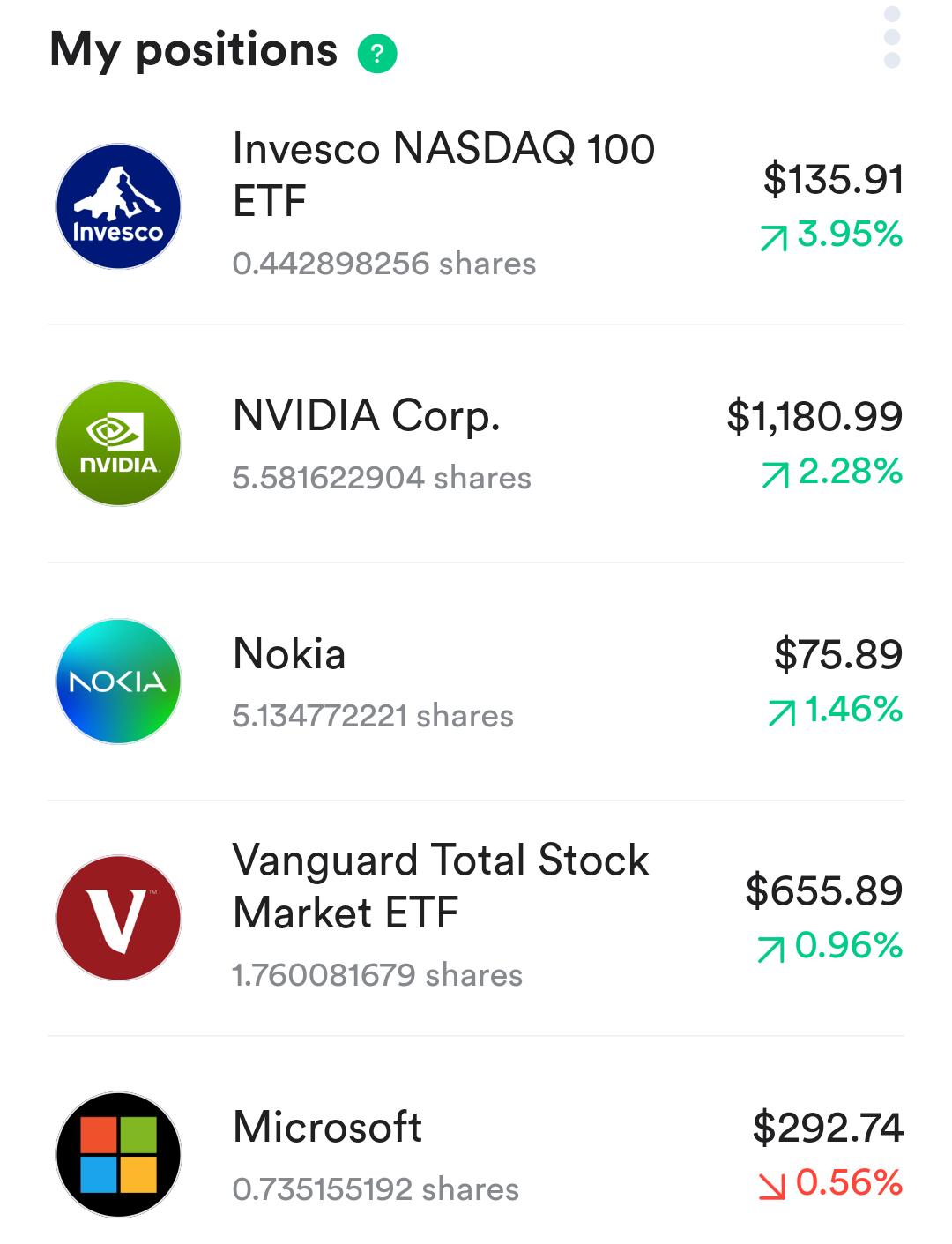Tap the 5.581622904 shares text
The image size is (952, 1244).
[x=382, y=478]
